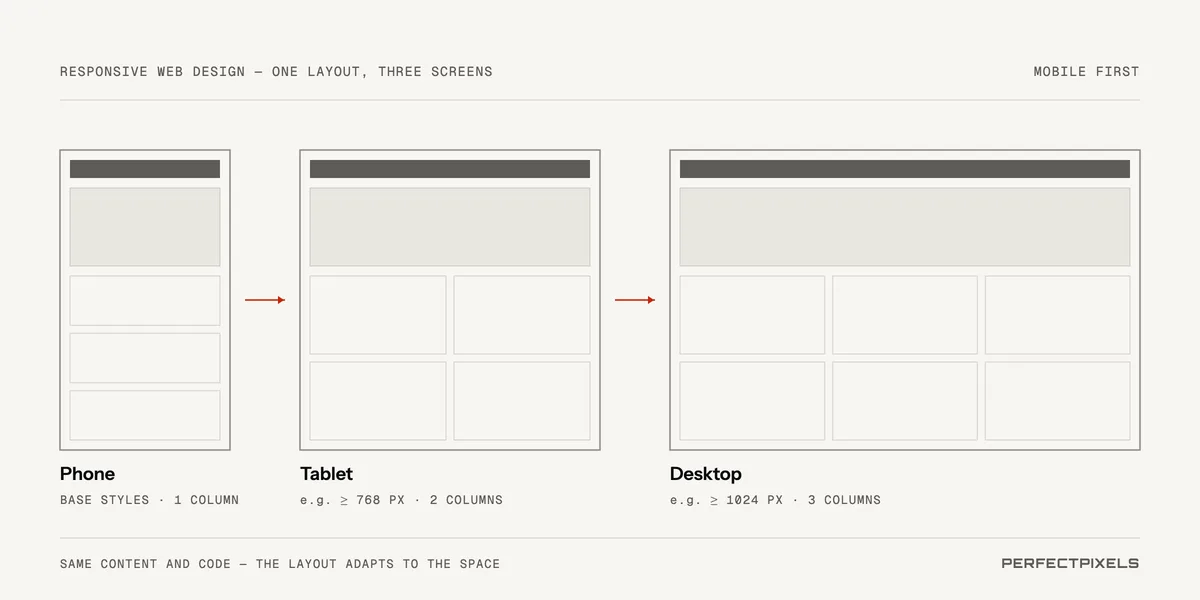
Task: Click the Tablet wireframe's grey hero block
Action: (x=450, y=227)
